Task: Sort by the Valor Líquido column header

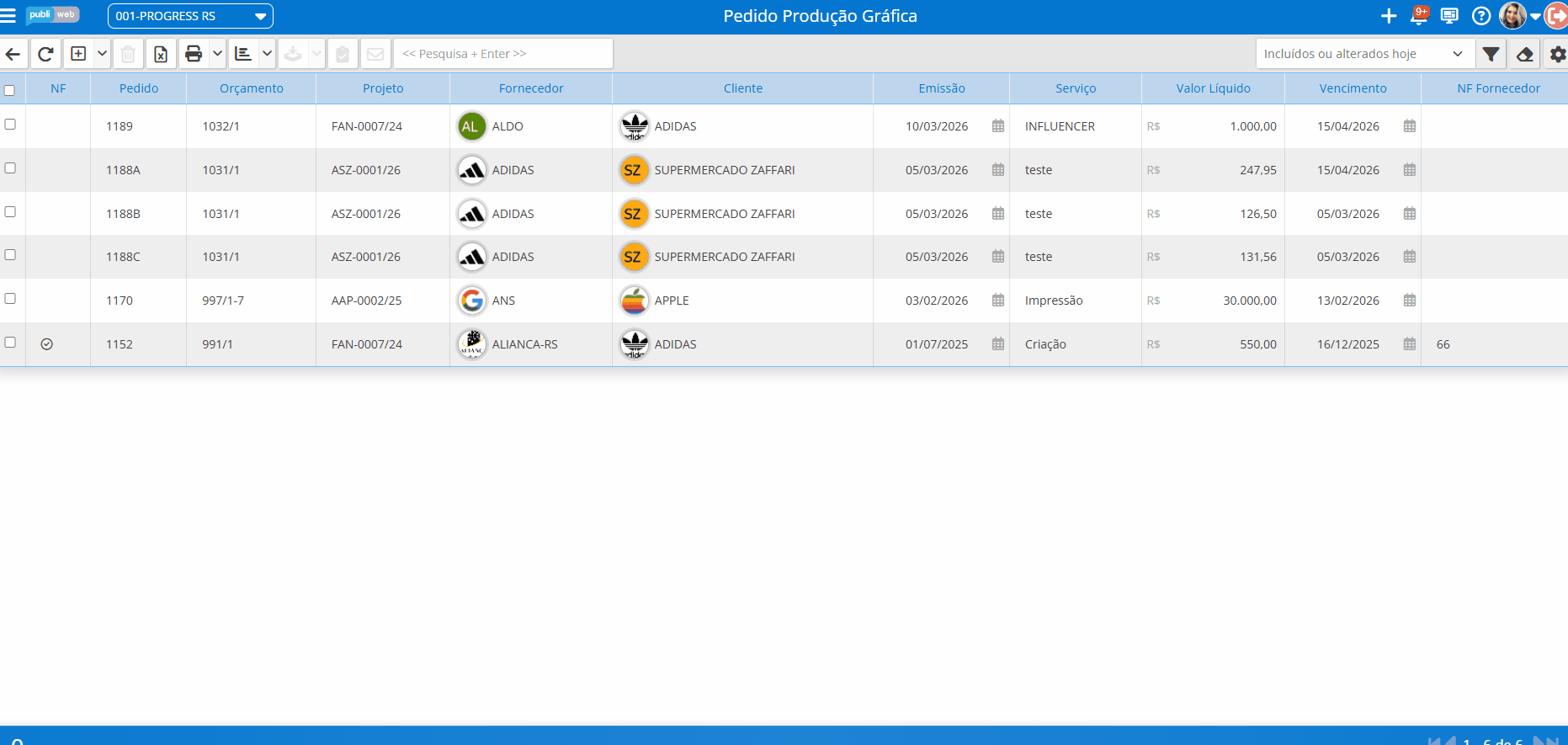Action: [1212, 88]
